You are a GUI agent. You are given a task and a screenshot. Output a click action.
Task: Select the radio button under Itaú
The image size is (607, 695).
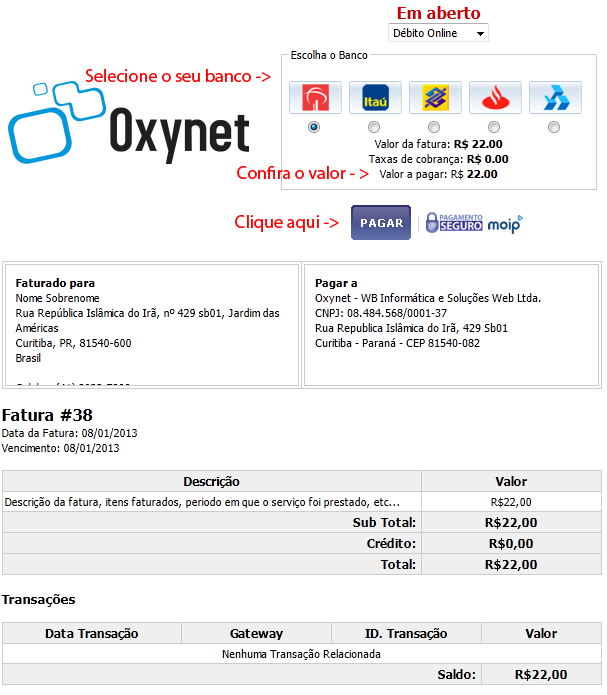pyautogui.click(x=374, y=127)
